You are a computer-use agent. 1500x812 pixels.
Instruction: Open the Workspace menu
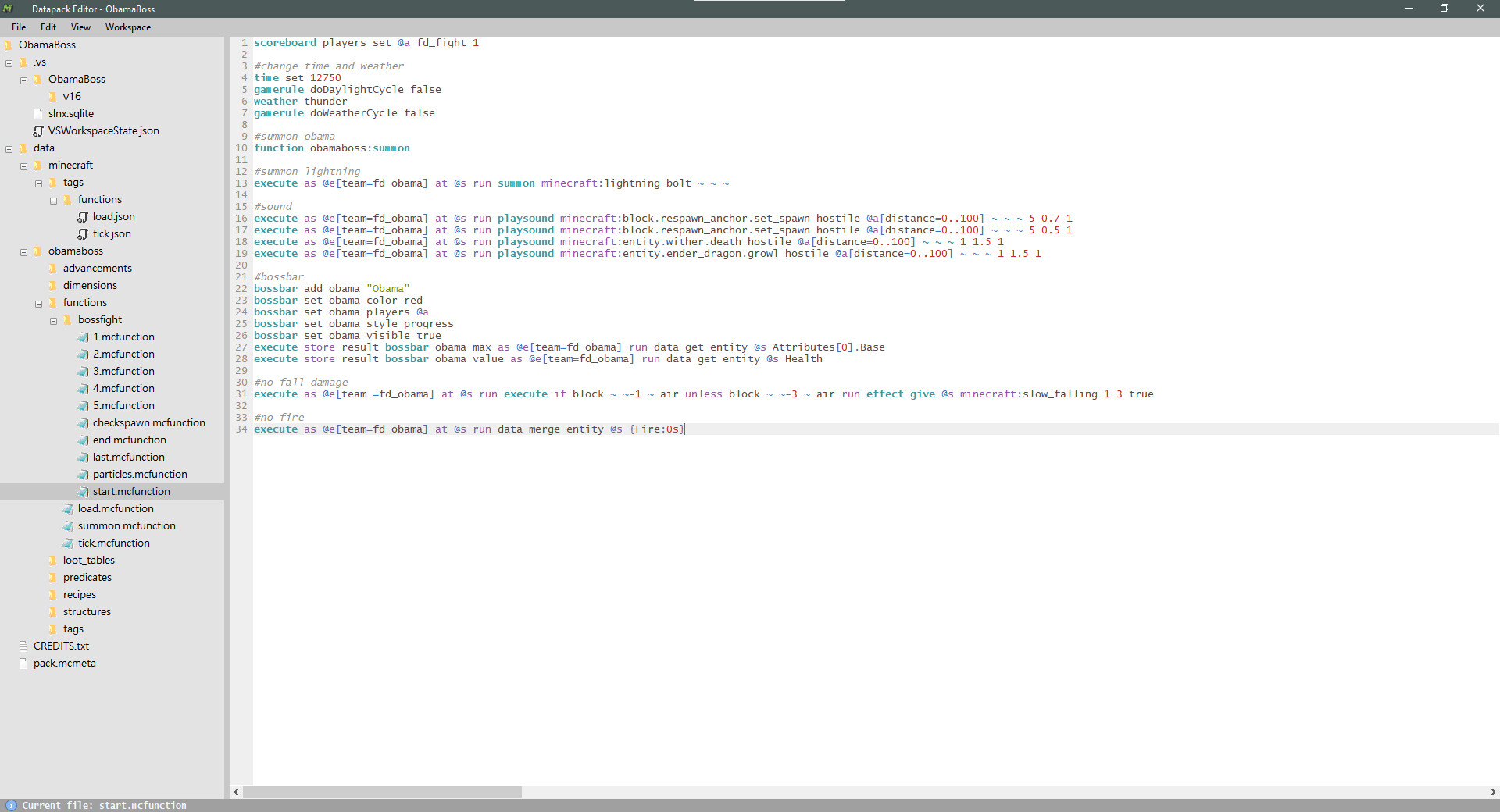[127, 27]
